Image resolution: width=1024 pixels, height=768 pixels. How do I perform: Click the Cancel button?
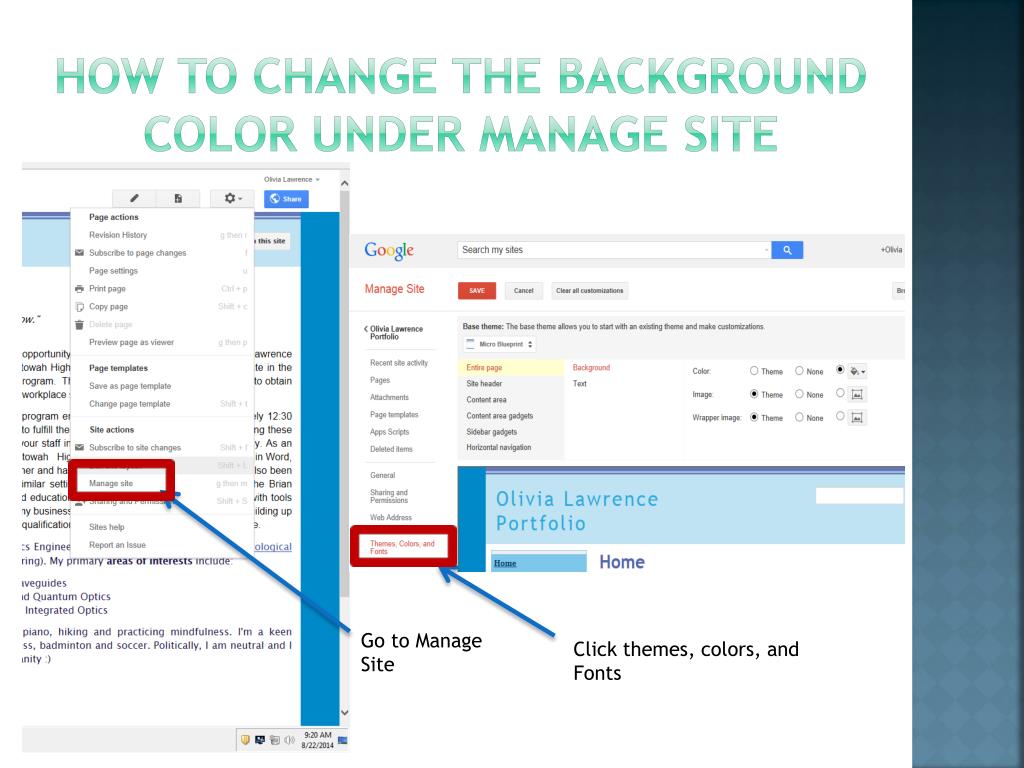point(524,291)
